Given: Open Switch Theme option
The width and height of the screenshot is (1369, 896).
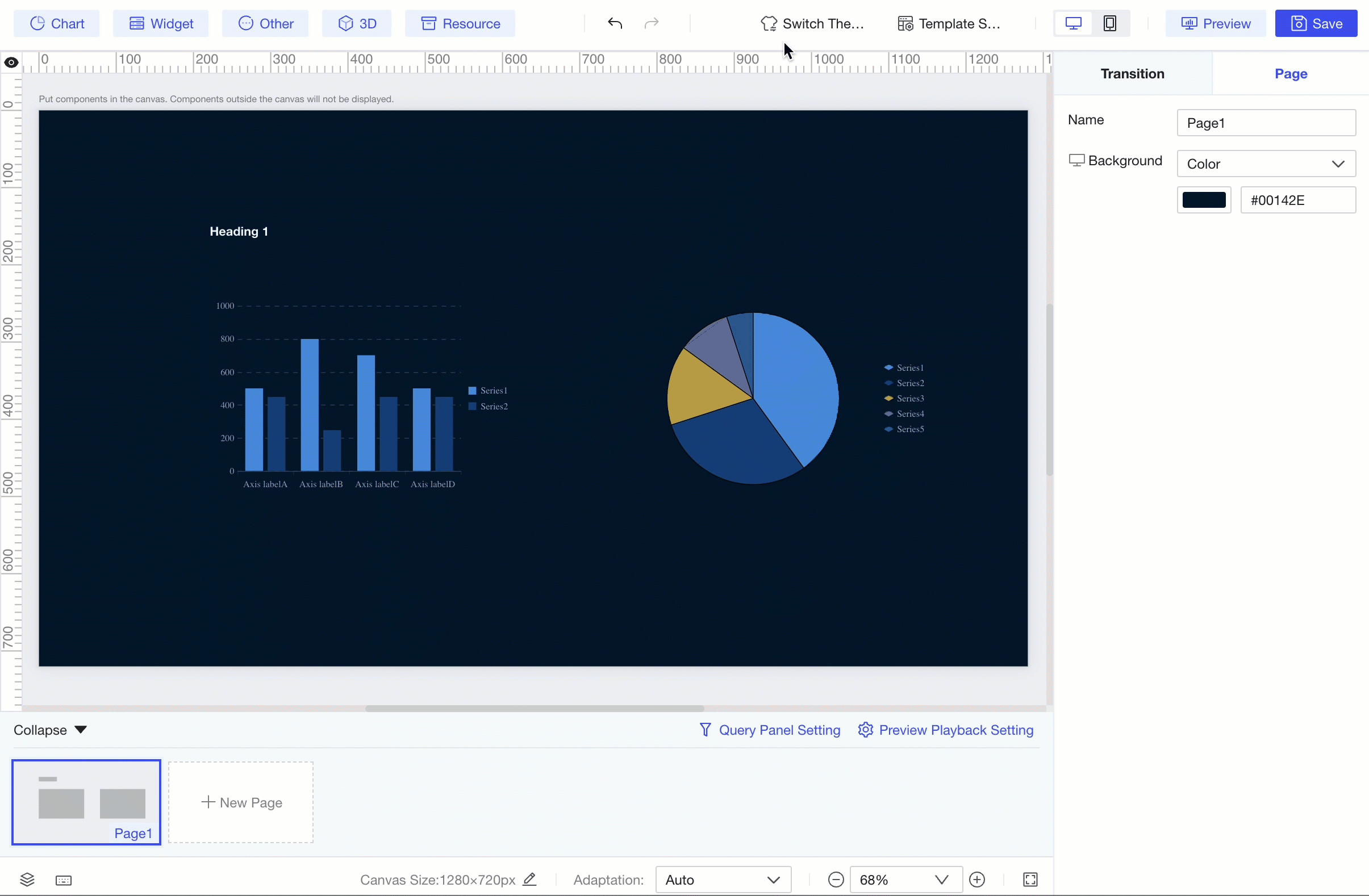Looking at the screenshot, I should coord(812,24).
